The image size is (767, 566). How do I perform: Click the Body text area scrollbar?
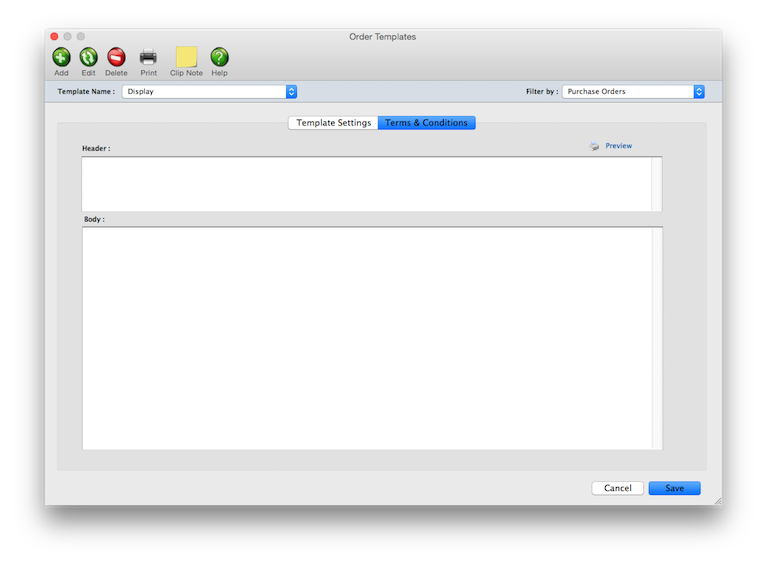click(x=657, y=338)
